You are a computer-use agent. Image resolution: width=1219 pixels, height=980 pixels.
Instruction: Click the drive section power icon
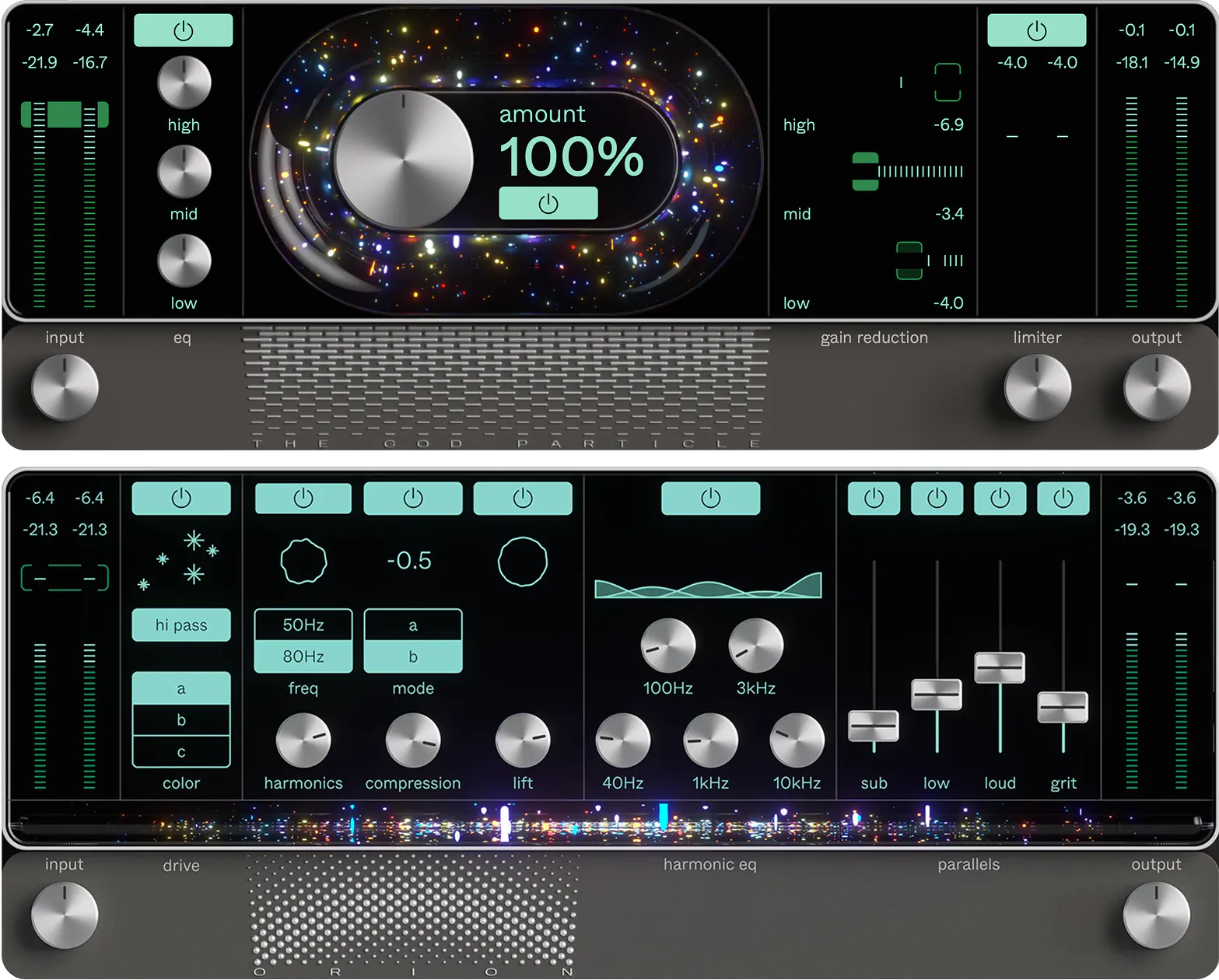click(x=181, y=499)
